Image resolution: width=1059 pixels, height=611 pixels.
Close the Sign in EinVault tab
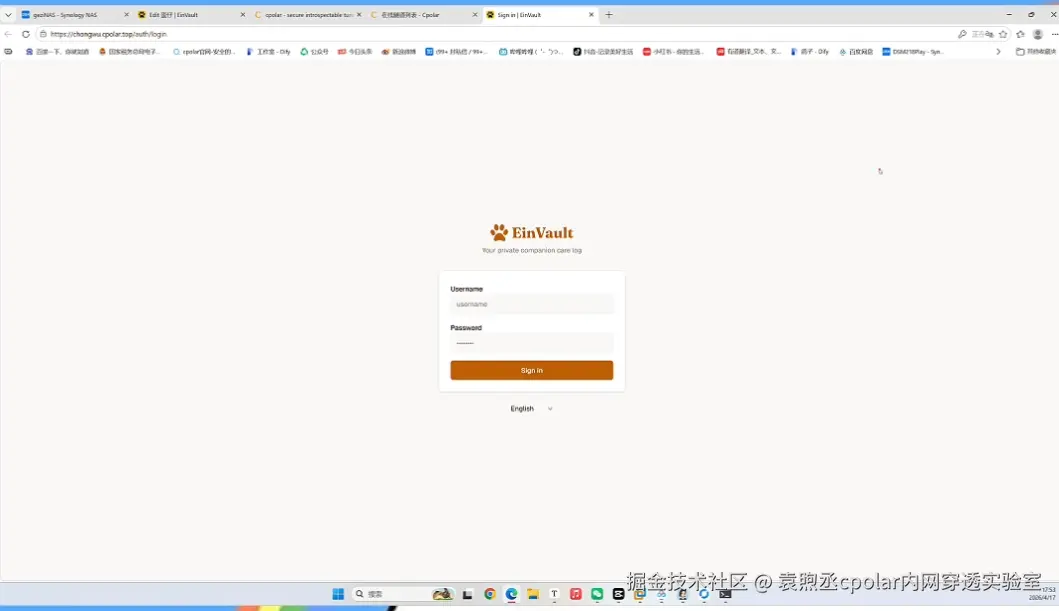tap(591, 15)
